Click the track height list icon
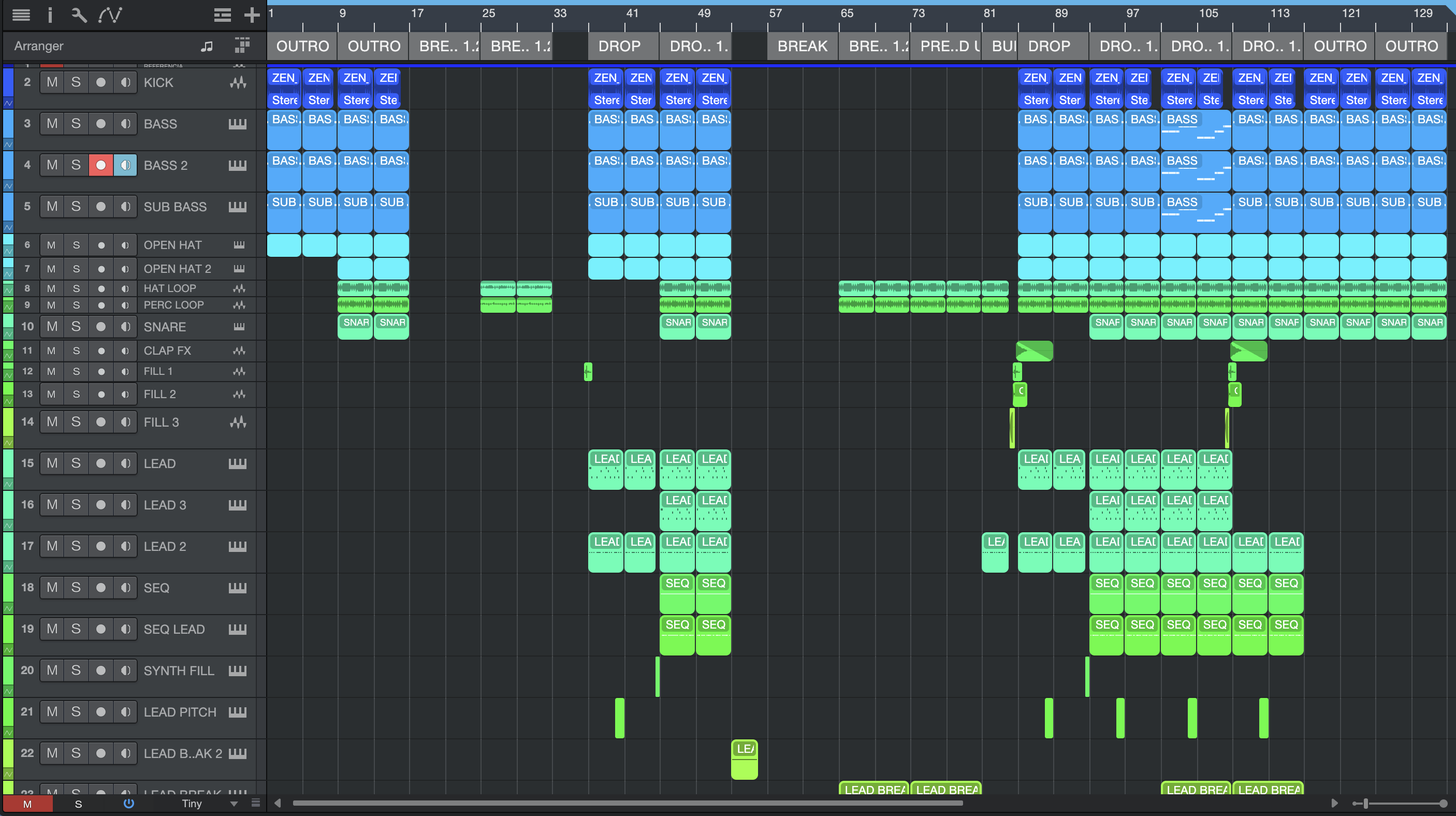Viewport: 1456px width, 816px height. pos(222,14)
